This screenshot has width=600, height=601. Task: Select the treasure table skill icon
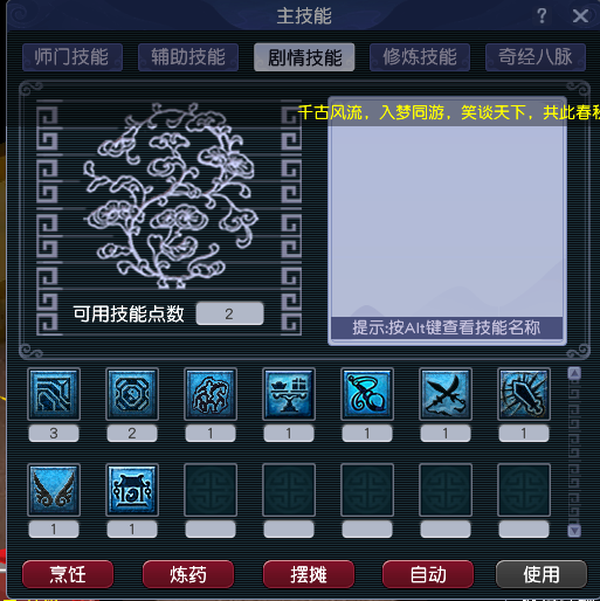[x=289, y=394]
